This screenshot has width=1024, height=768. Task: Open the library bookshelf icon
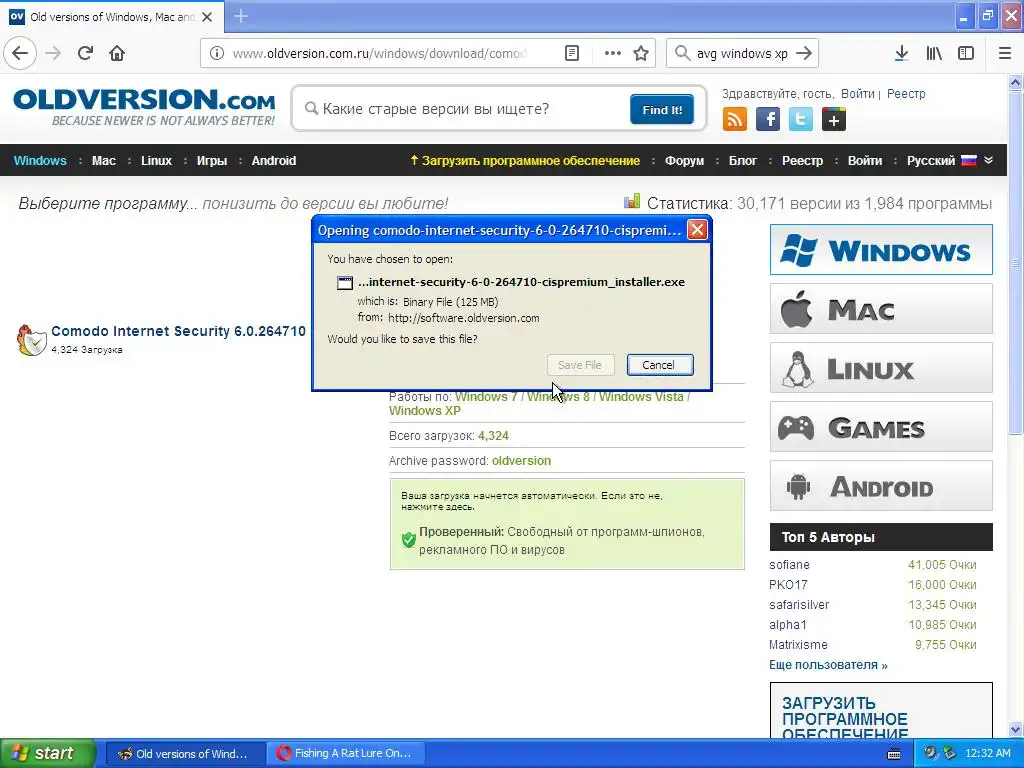(934, 53)
